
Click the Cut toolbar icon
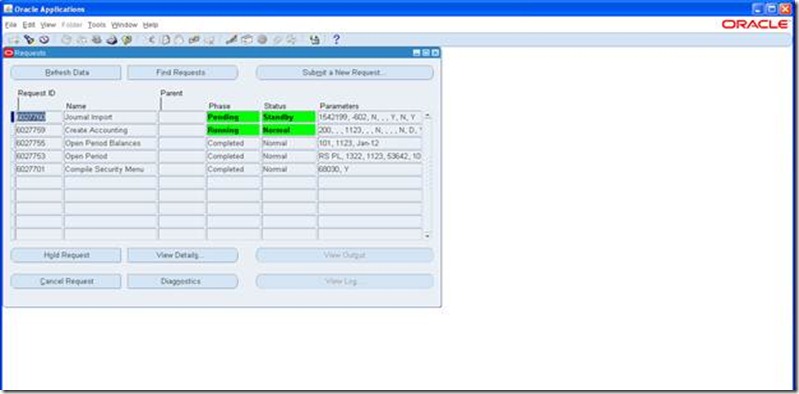click(x=151, y=40)
